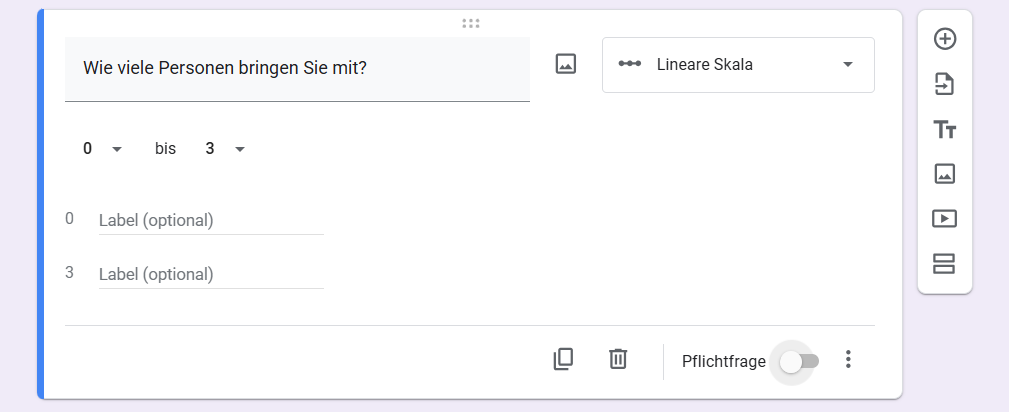Add a video from the side toolbar

[944, 219]
